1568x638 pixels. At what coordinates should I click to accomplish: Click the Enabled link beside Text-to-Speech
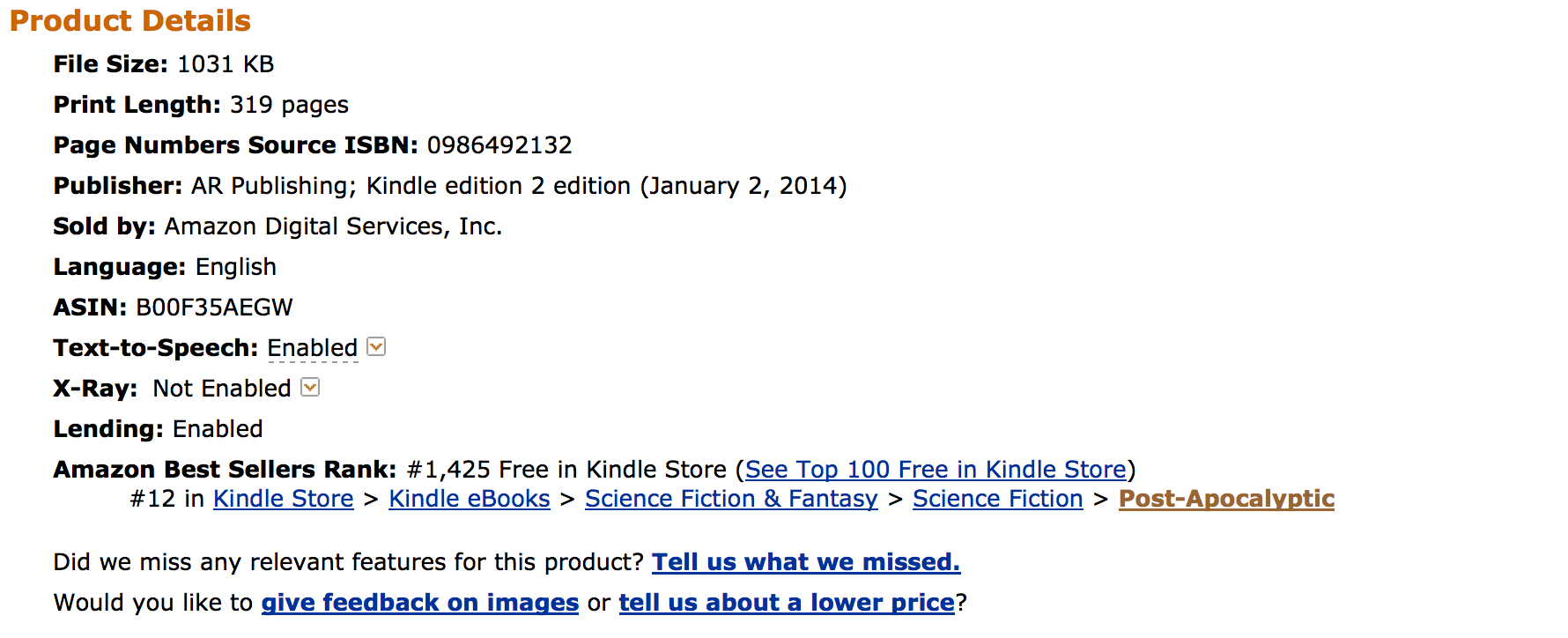312,347
